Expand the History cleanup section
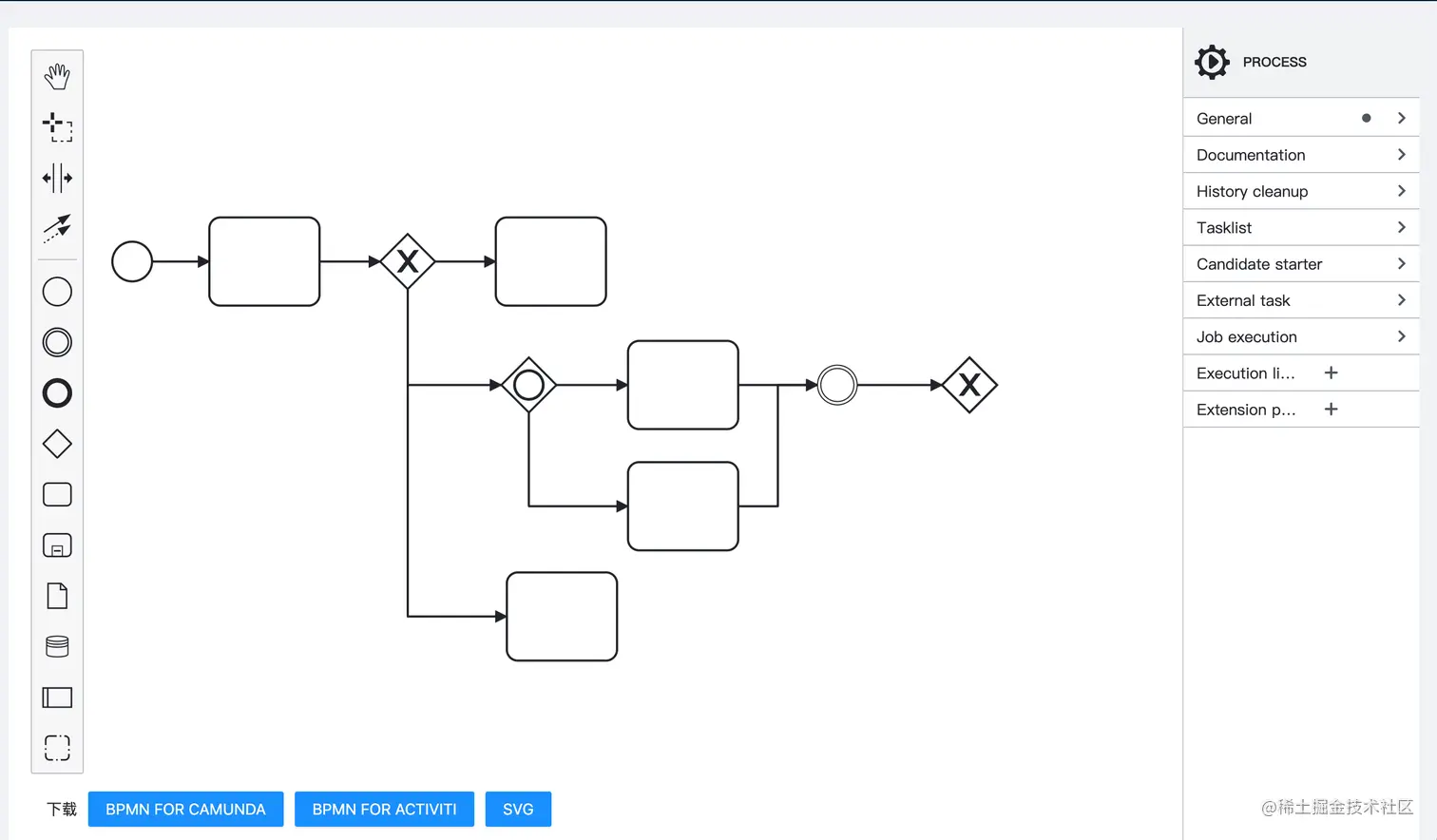This screenshot has height=840, width=1437. coord(1301,191)
